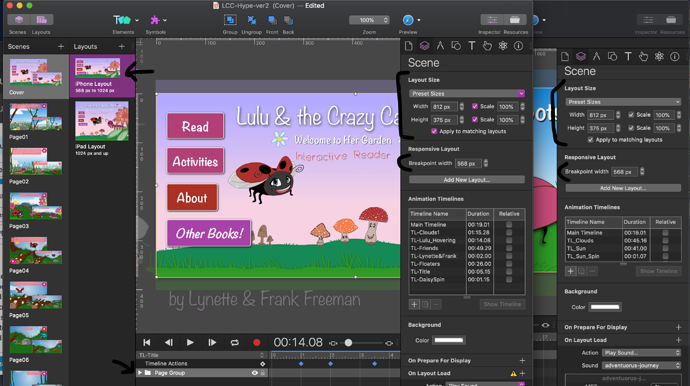Toggle Height Scale checkbox in front inspector
The width and height of the screenshot is (690, 386).
(475, 119)
